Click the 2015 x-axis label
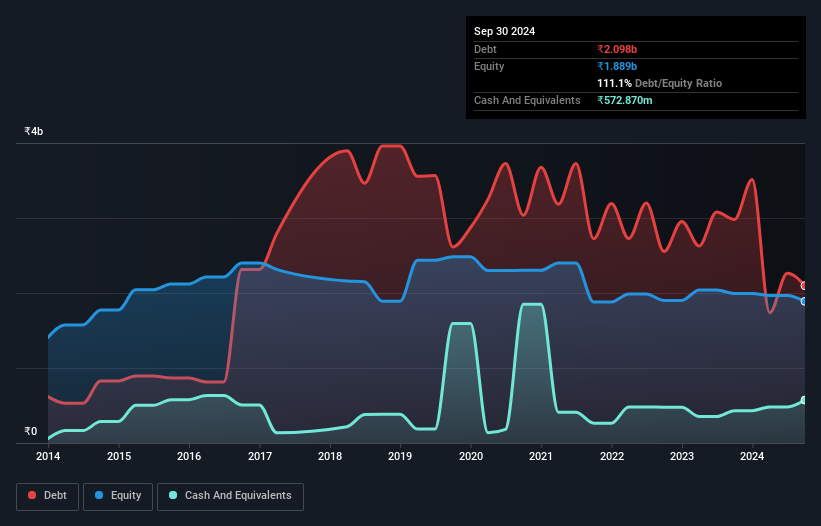 [x=119, y=456]
